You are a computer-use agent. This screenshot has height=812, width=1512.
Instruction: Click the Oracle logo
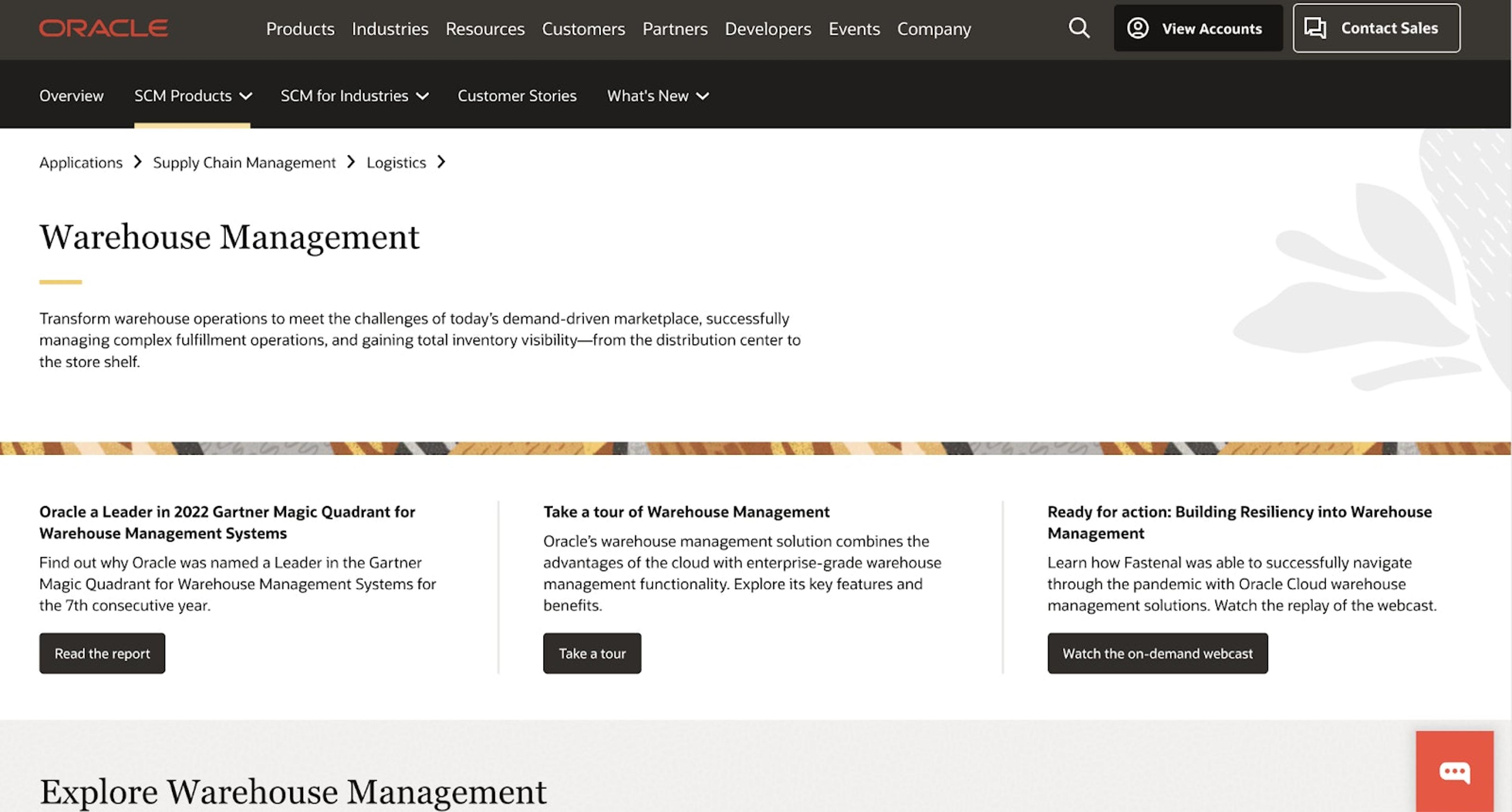click(x=104, y=28)
